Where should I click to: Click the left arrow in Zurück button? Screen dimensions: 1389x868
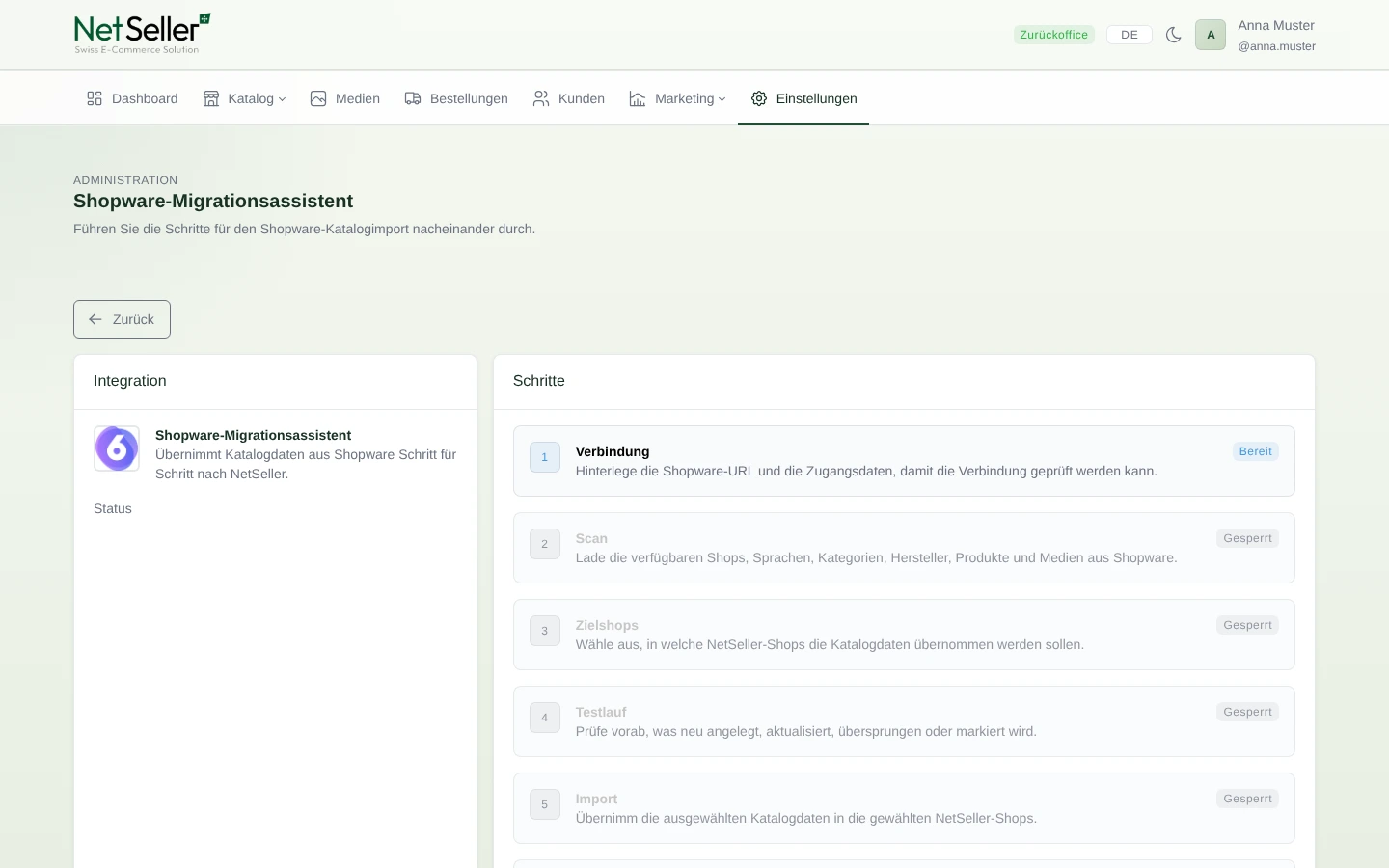click(x=95, y=319)
